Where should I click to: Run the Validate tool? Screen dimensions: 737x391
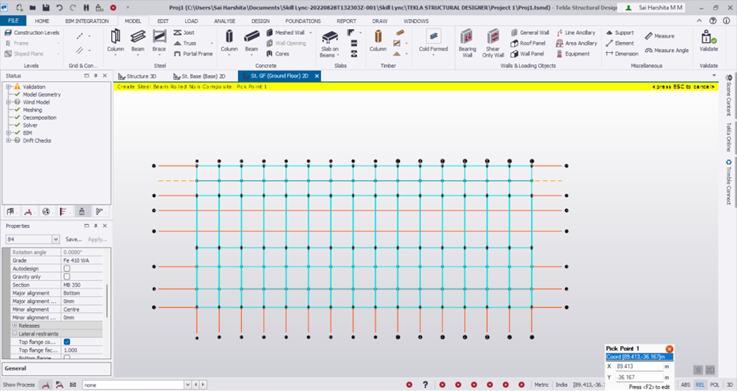pos(708,40)
